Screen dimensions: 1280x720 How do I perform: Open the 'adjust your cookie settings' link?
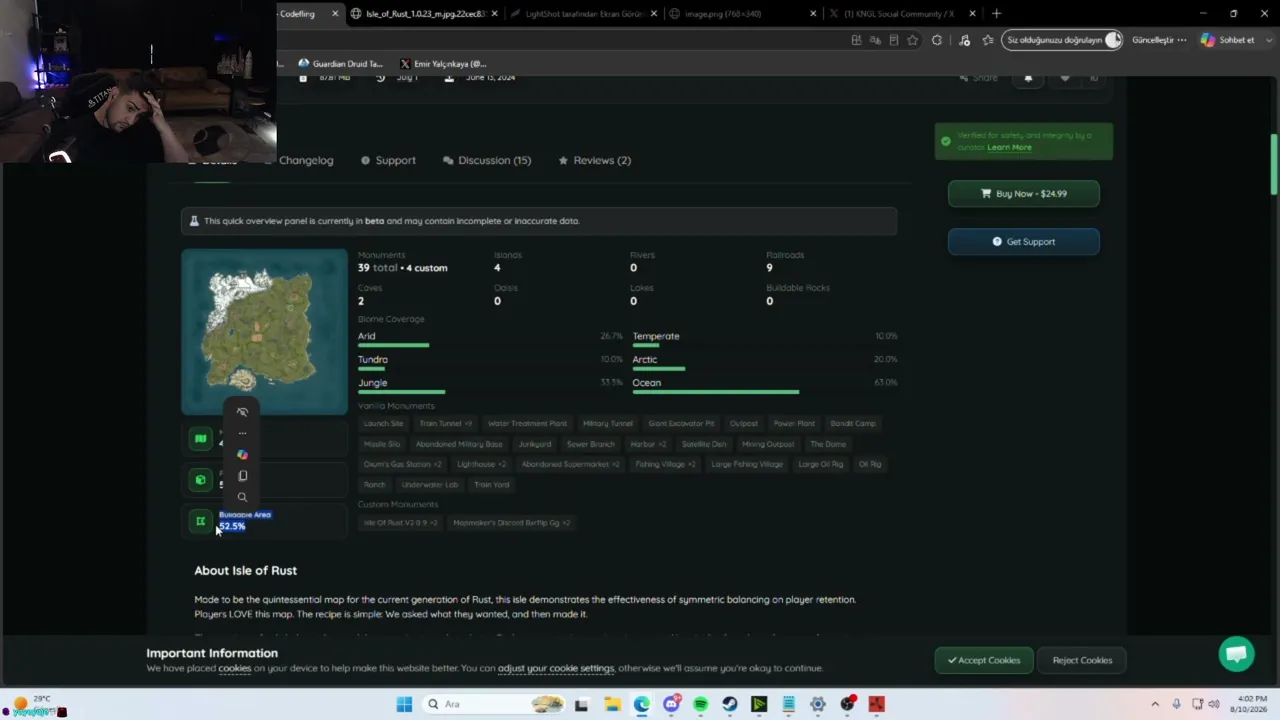(556, 668)
